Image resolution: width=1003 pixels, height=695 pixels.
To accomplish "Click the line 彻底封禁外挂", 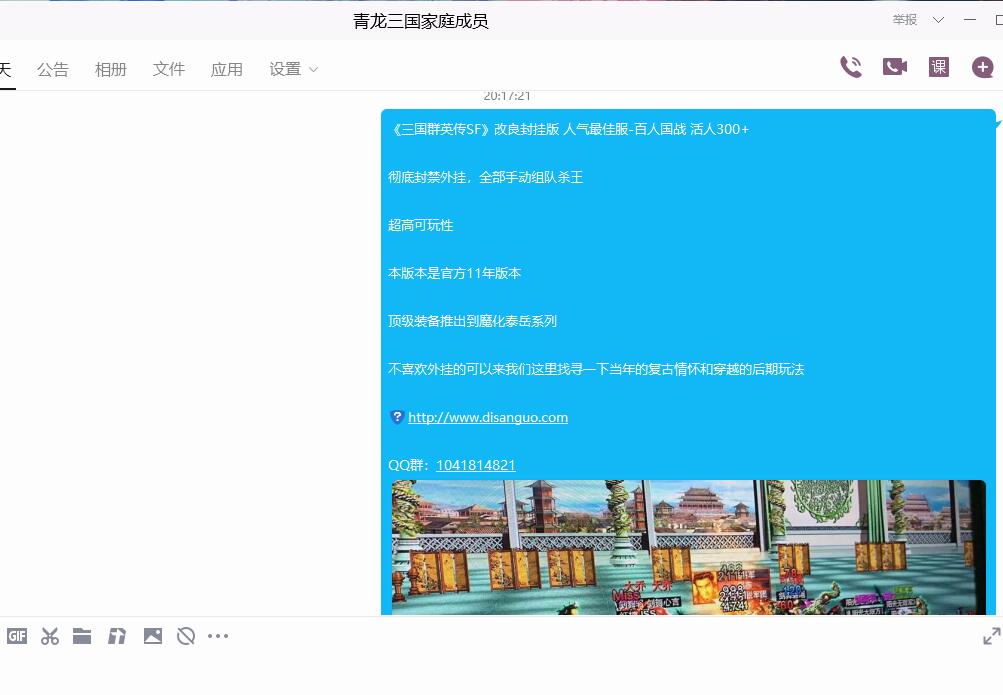I will (x=486, y=177).
